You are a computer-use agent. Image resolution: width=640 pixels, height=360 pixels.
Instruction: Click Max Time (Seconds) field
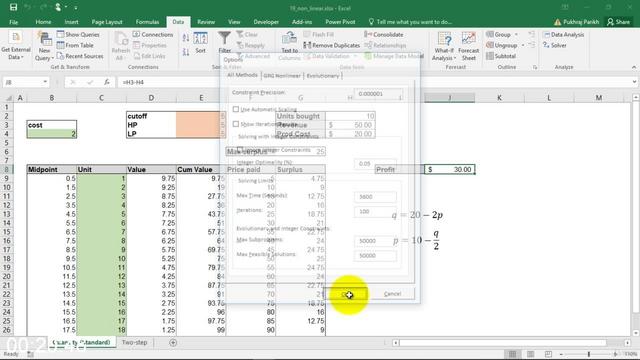click(375, 197)
